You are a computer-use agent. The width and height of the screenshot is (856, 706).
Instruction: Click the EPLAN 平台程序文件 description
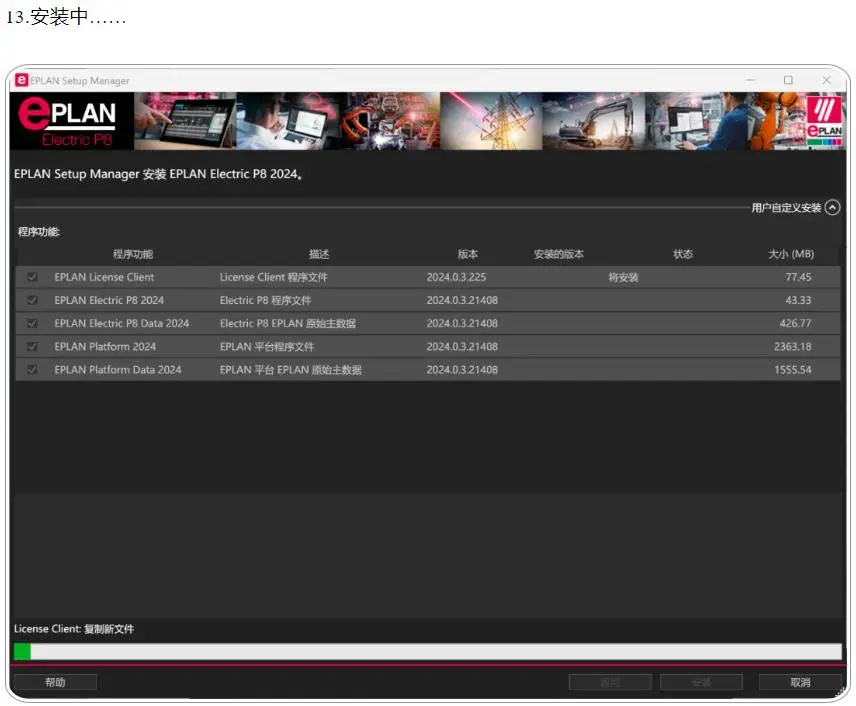pyautogui.click(x=267, y=347)
